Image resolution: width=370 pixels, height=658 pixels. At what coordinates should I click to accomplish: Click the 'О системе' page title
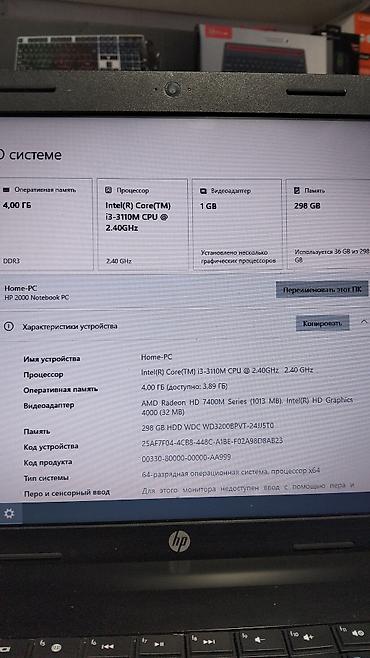(x=31, y=155)
